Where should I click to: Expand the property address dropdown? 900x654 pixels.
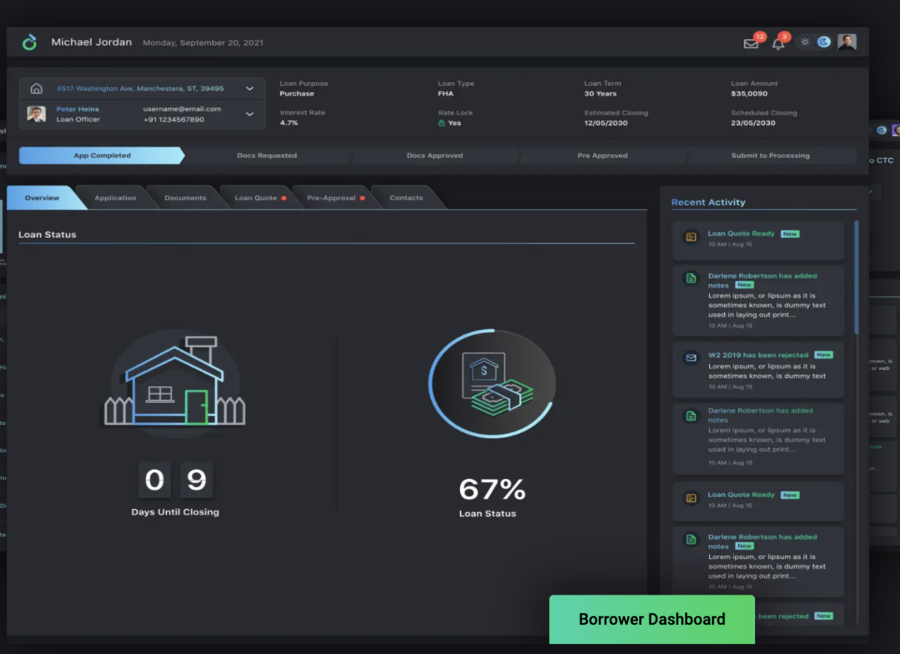point(249,88)
